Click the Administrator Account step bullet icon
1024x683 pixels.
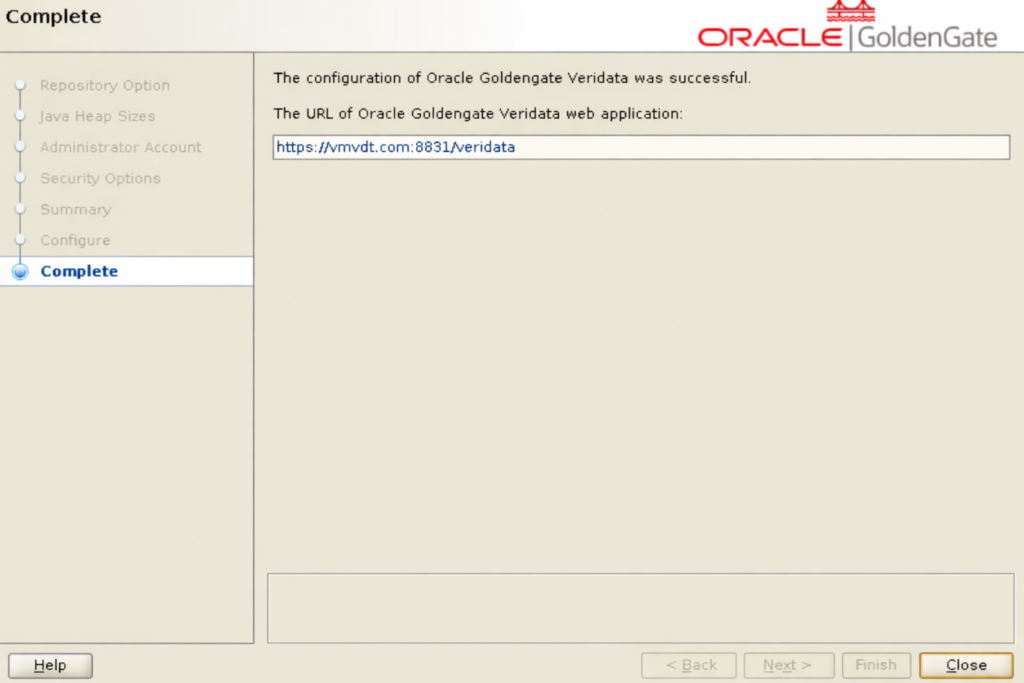(x=19, y=148)
